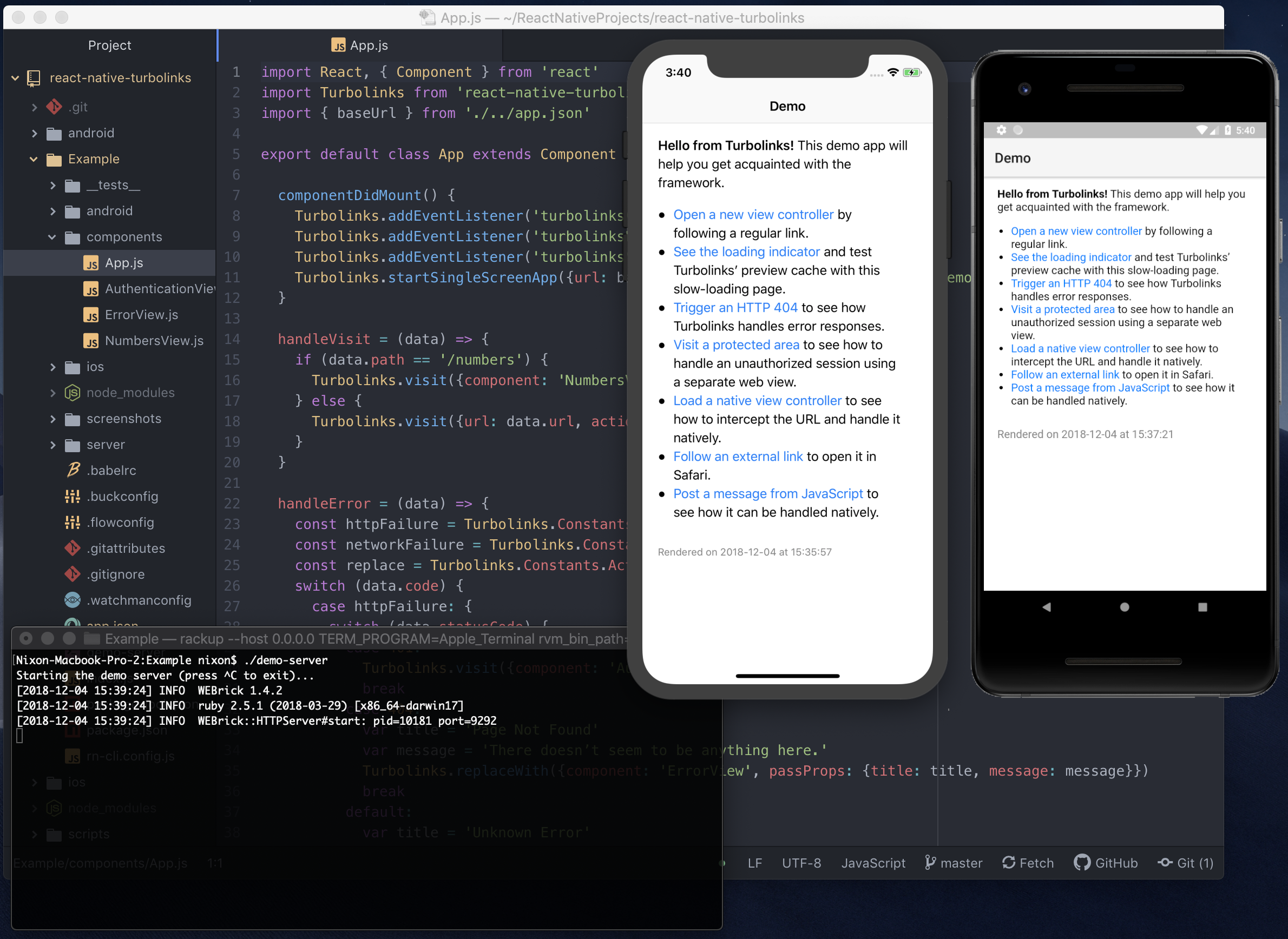Select the App.js editor tab

(360, 45)
